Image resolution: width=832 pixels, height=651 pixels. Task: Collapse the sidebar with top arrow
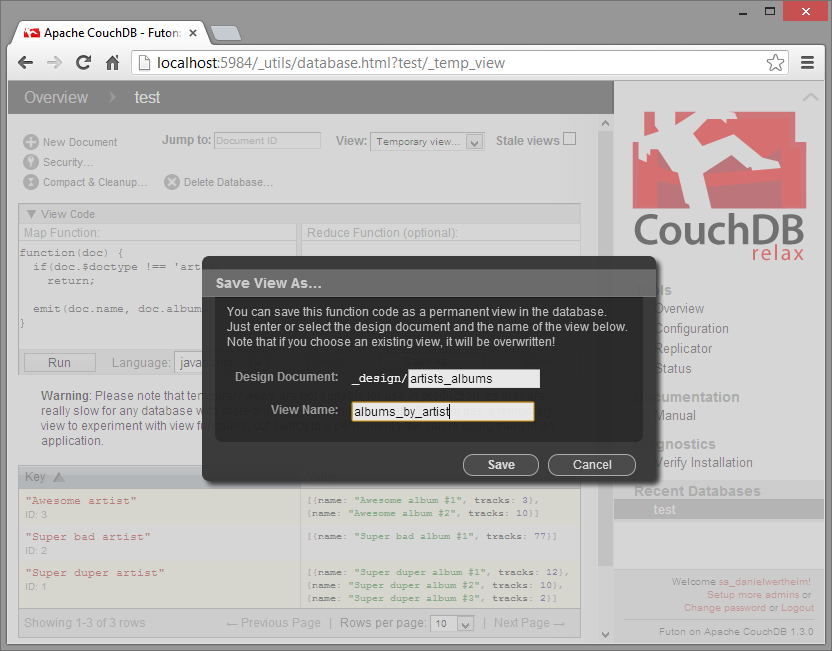810,97
